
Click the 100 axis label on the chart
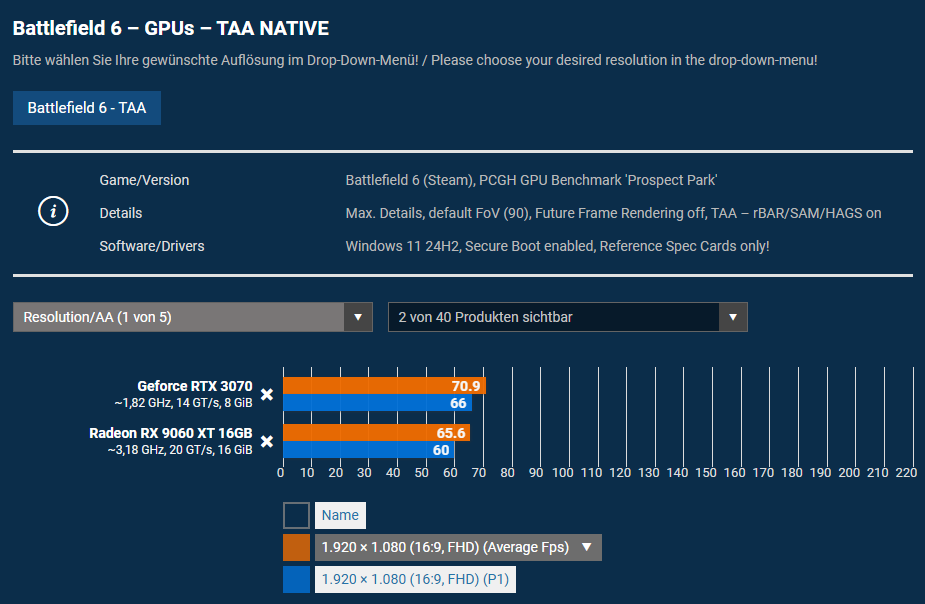click(x=563, y=472)
